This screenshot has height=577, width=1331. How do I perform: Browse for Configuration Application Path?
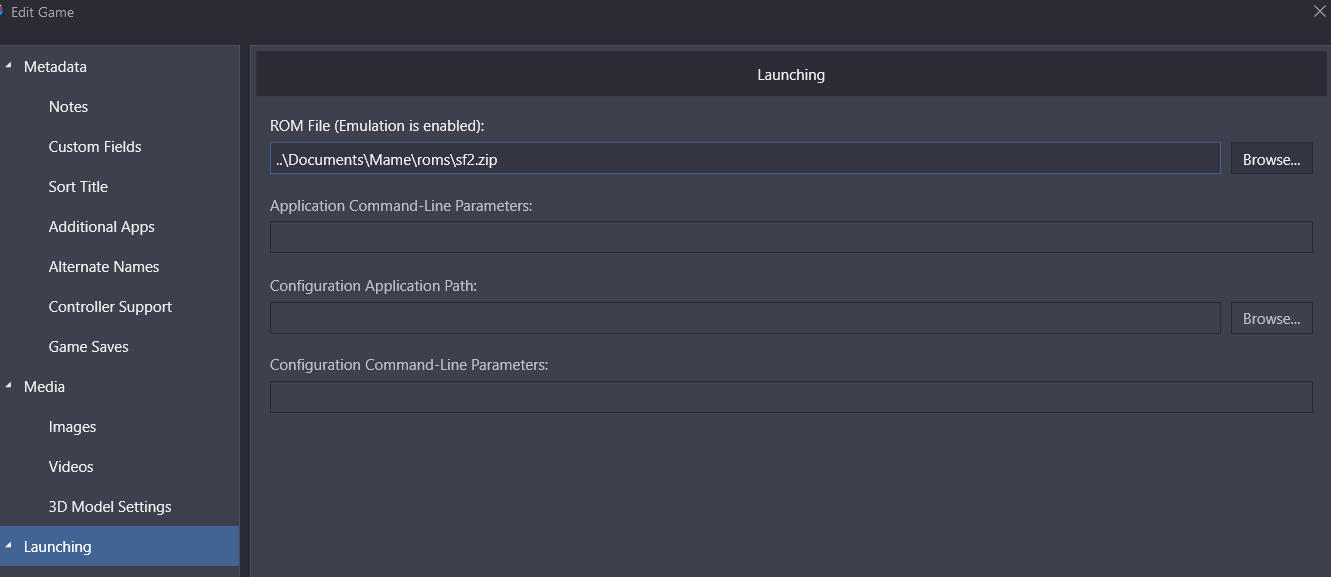(1271, 318)
